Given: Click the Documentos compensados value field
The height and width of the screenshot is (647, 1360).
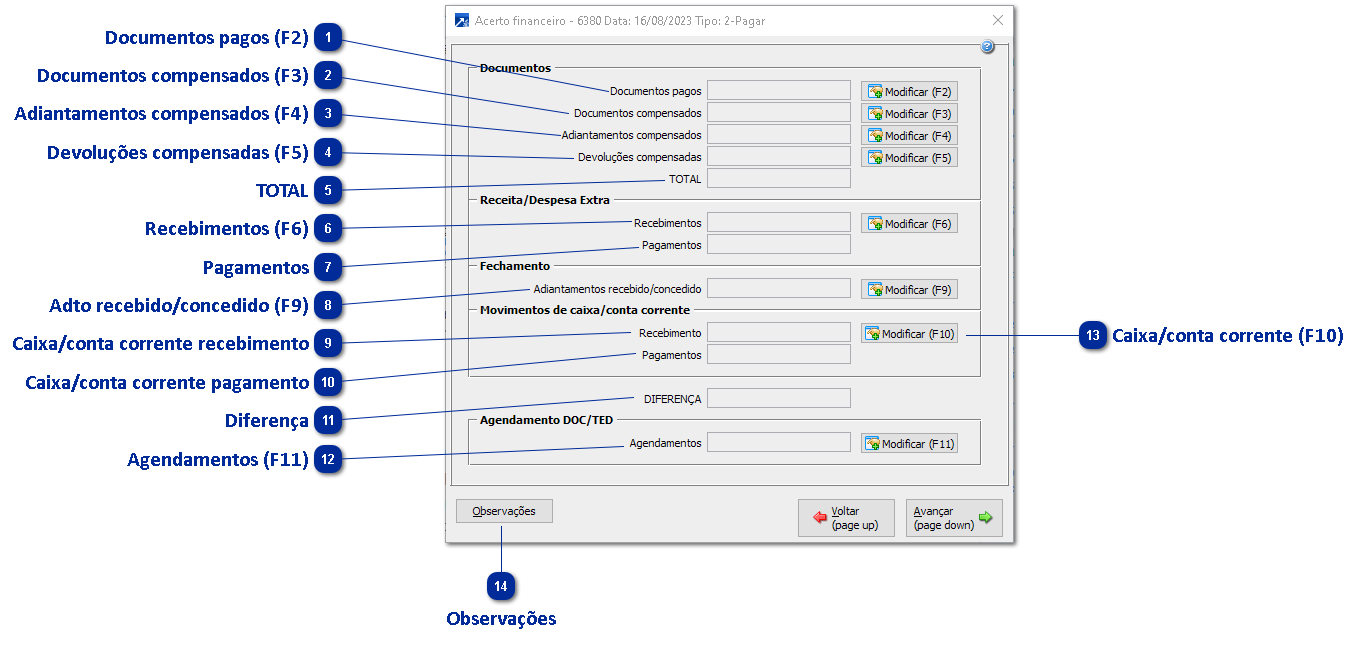Looking at the screenshot, I should 779,113.
